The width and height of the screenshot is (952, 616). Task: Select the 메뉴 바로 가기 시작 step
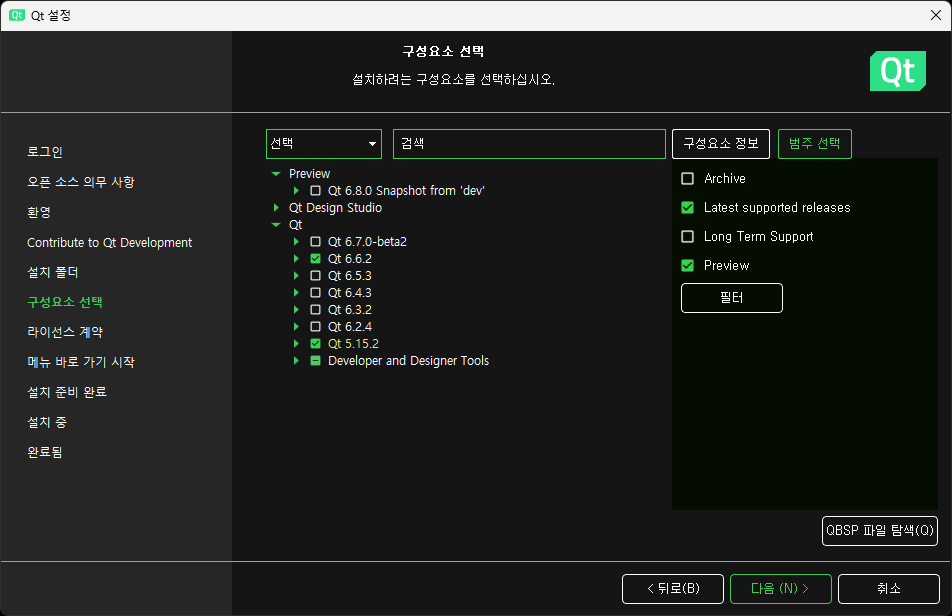click(x=81, y=362)
